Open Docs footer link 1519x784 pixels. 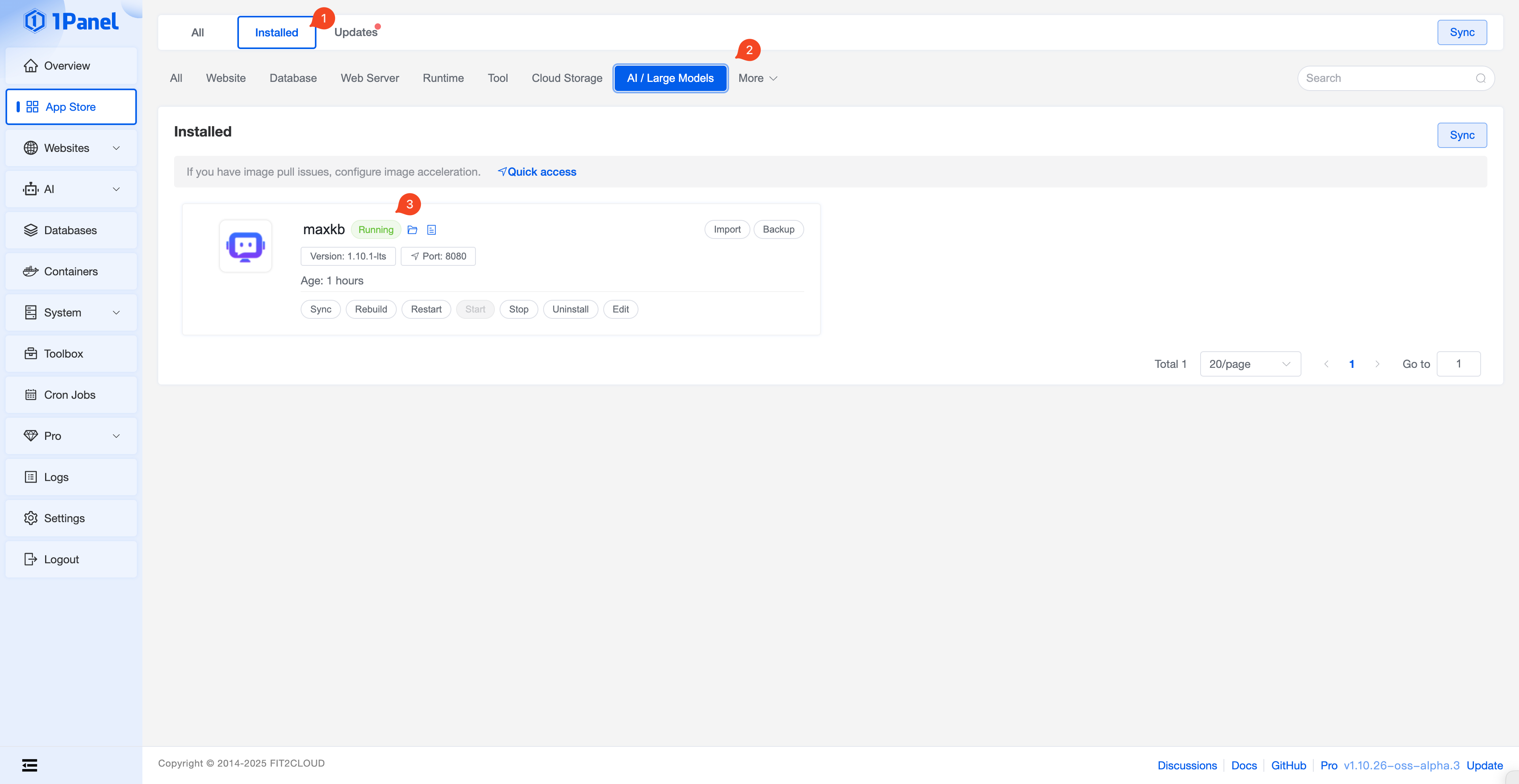[x=1244, y=765]
